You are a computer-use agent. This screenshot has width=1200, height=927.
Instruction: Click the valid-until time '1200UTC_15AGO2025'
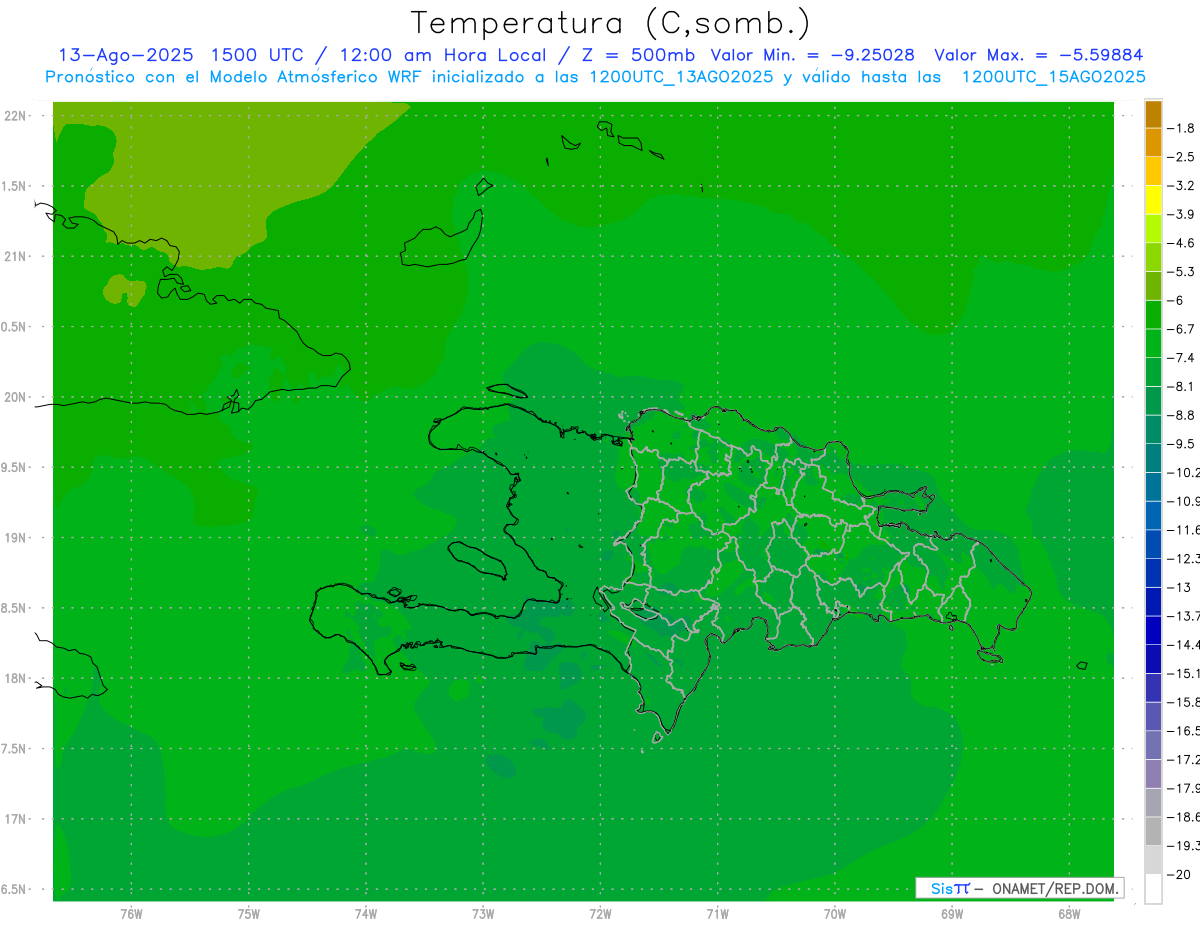[1052, 77]
